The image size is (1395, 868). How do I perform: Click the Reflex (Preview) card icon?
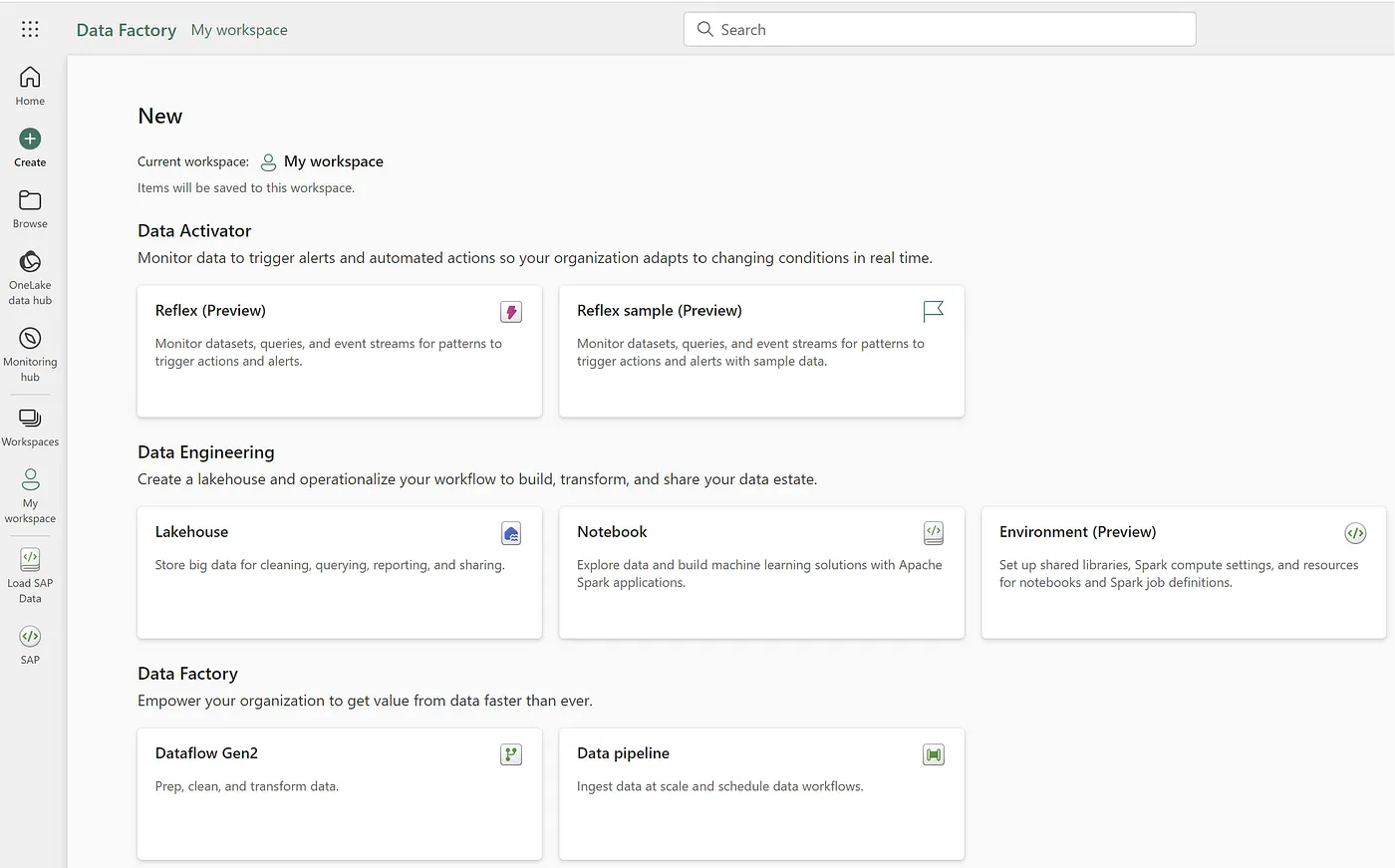point(511,312)
